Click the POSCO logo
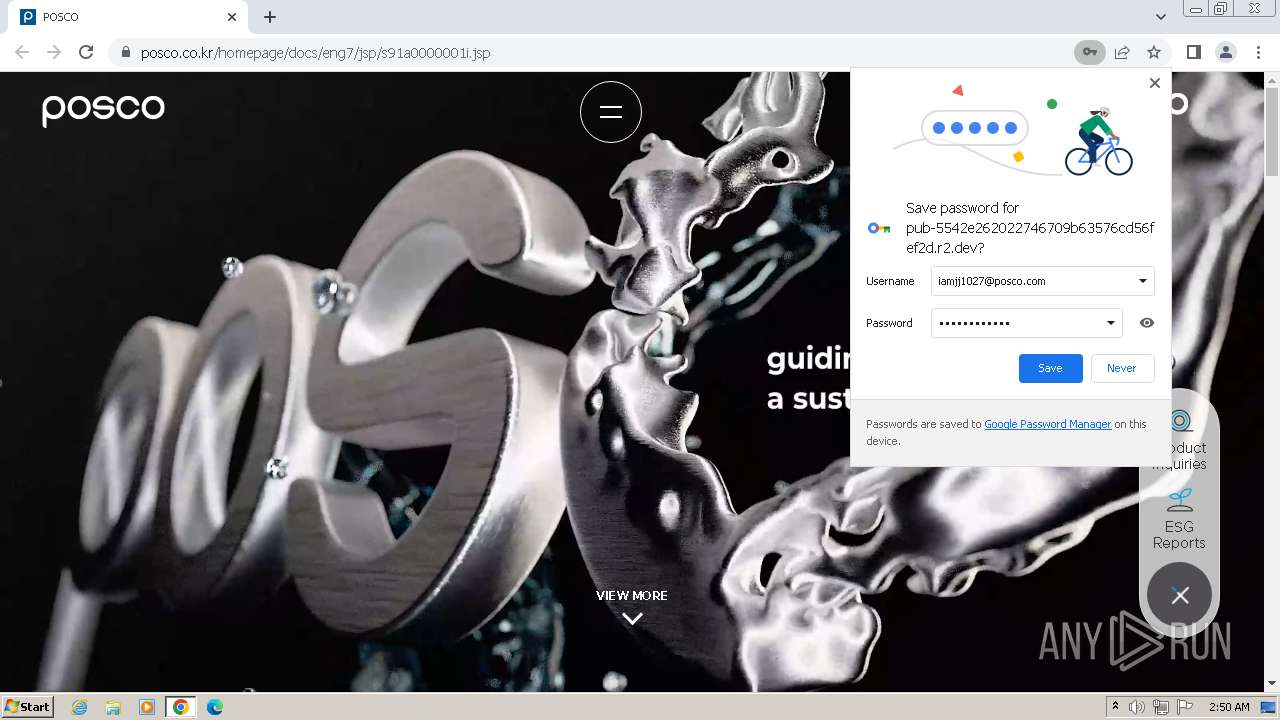 click(x=103, y=109)
